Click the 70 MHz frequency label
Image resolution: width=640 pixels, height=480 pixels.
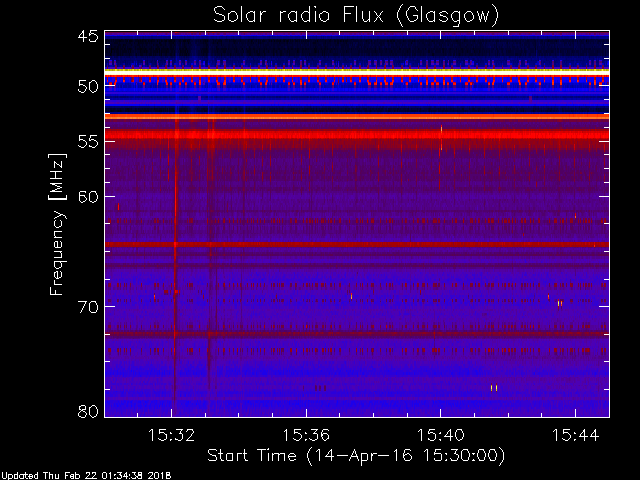[x=88, y=307]
